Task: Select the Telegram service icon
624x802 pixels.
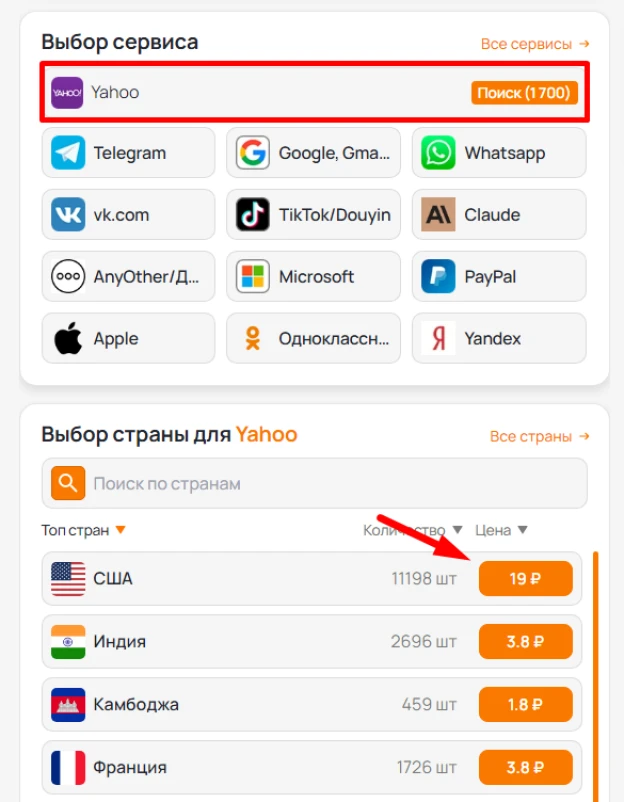Action: [68, 152]
